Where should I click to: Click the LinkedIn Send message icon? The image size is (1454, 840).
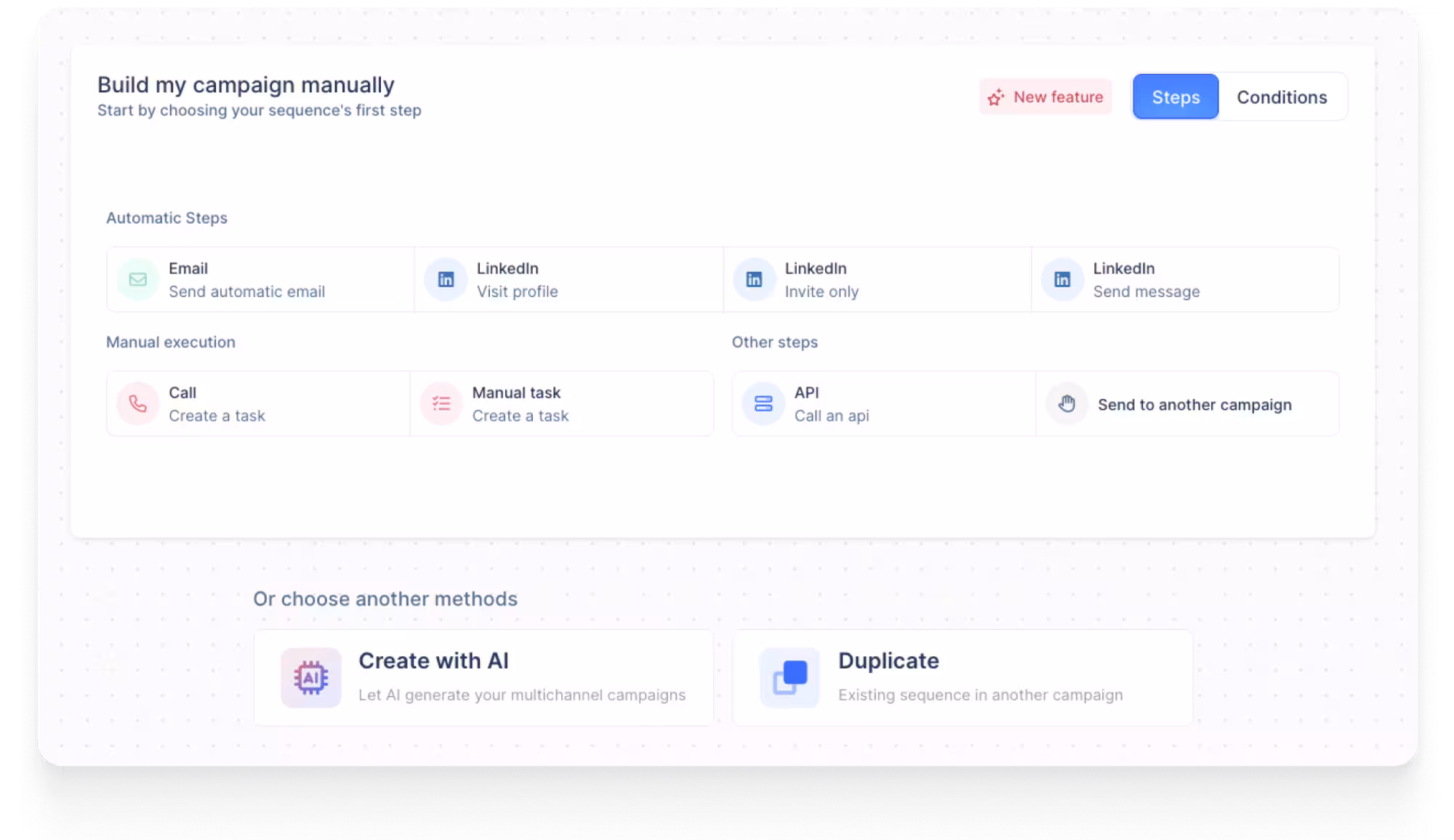tap(1062, 280)
